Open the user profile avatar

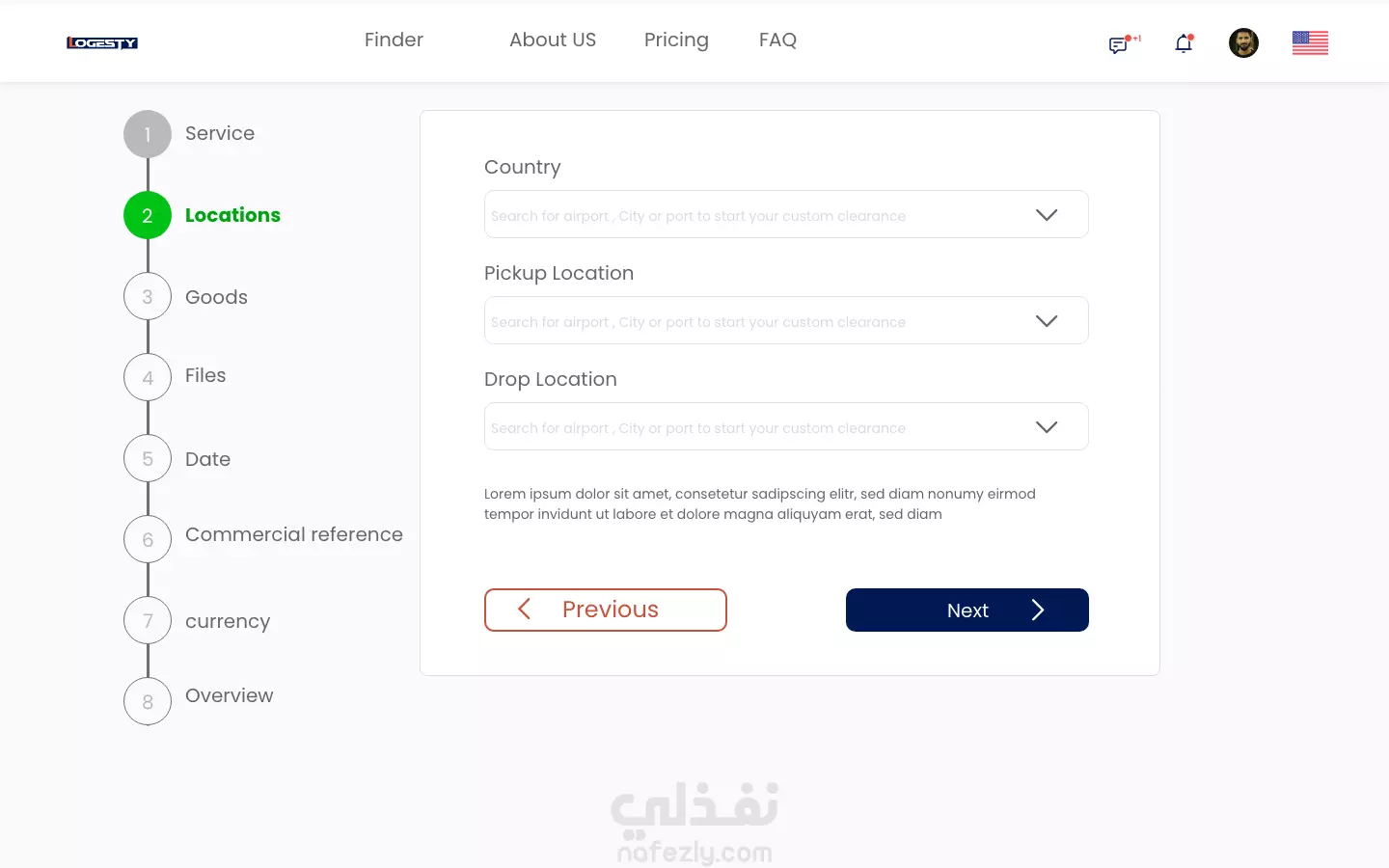(x=1243, y=42)
